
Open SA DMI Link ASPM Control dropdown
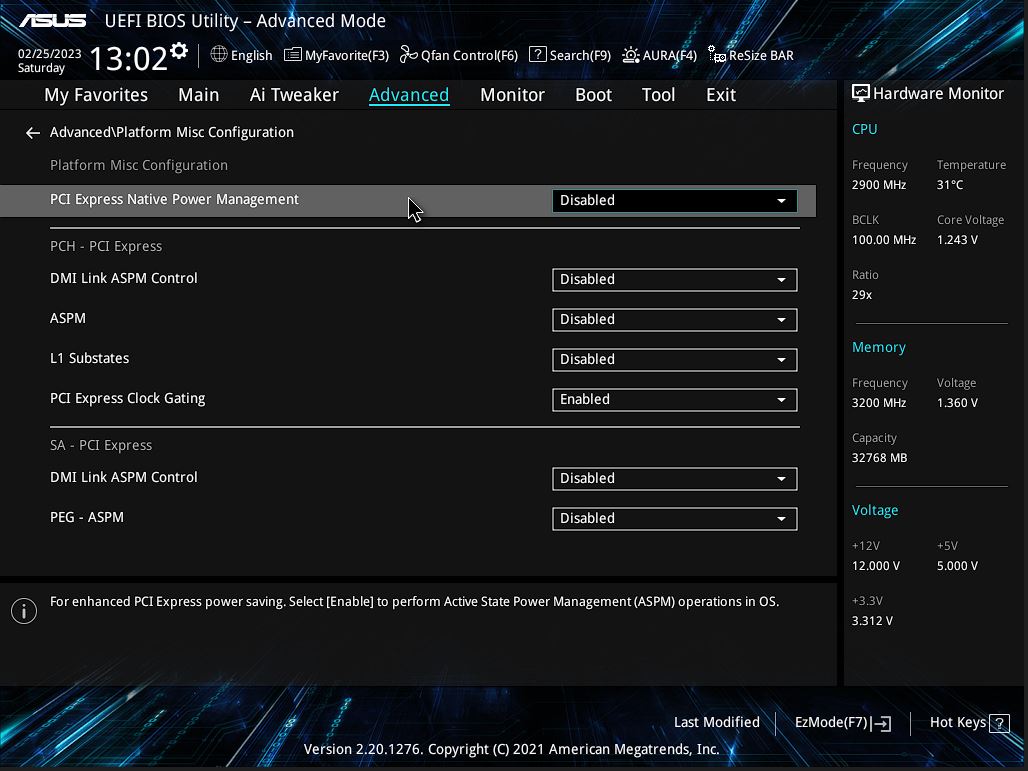[675, 479]
